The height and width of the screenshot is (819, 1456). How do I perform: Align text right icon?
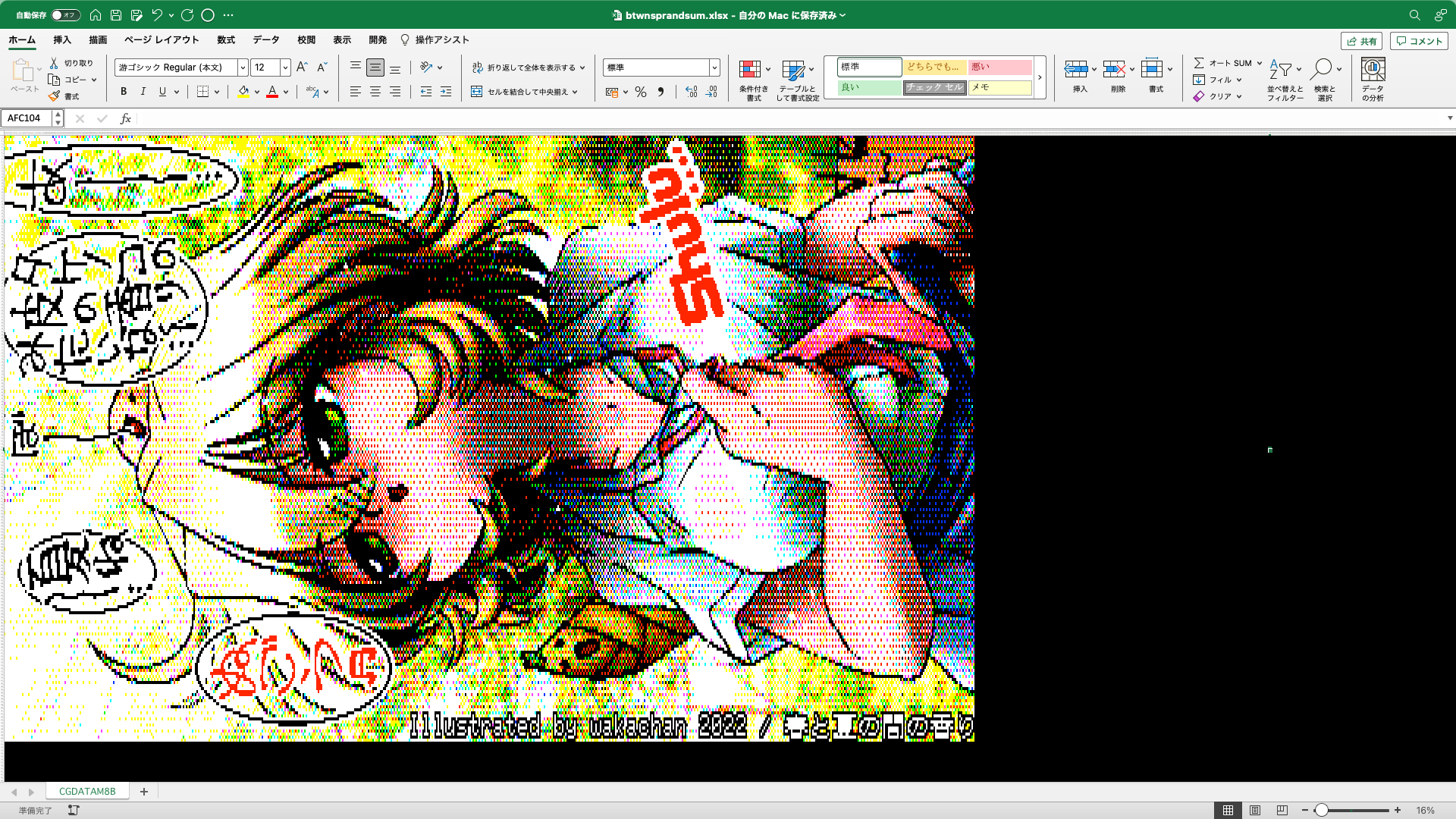(x=395, y=92)
